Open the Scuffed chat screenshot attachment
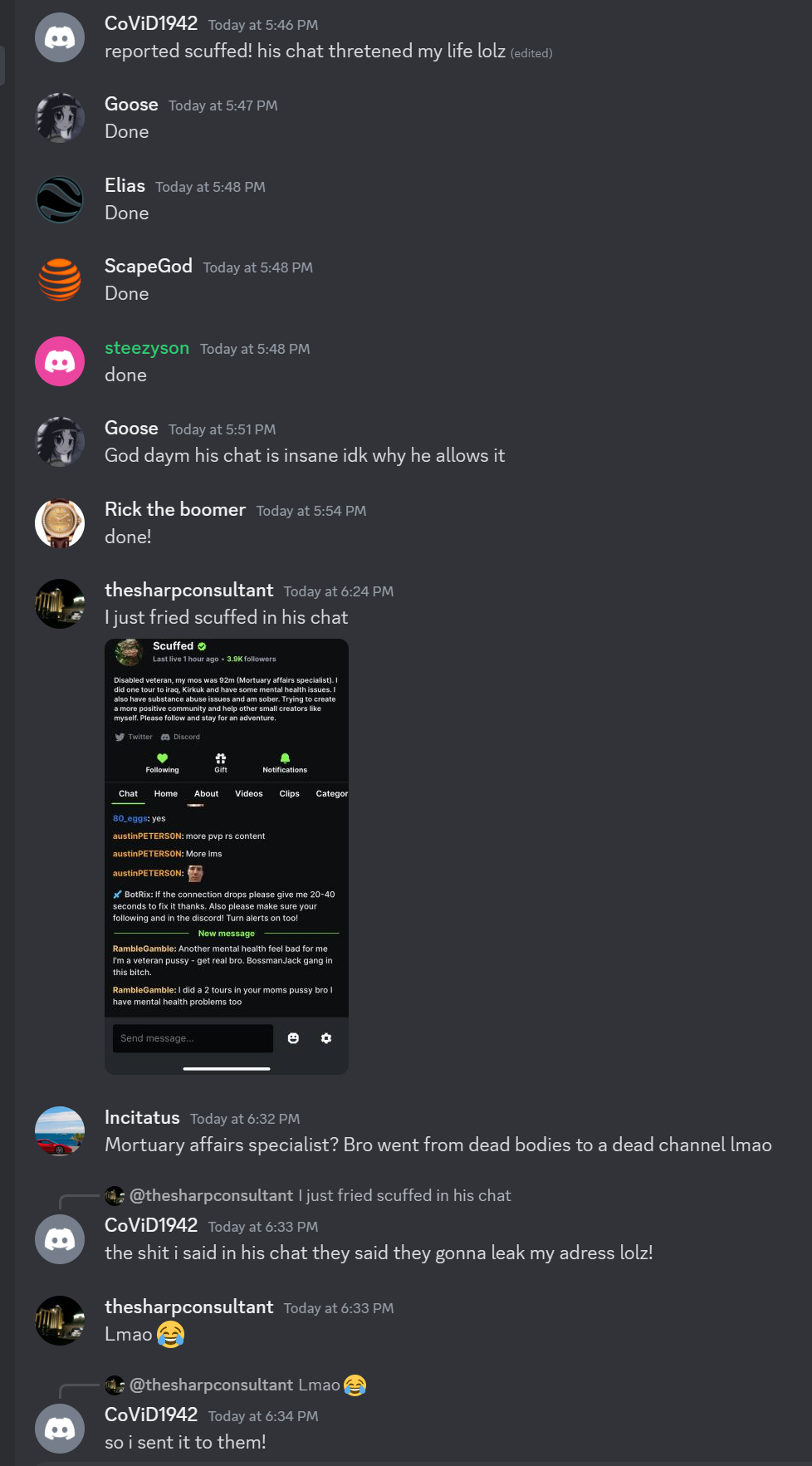This screenshot has width=812, height=1466. click(x=227, y=856)
